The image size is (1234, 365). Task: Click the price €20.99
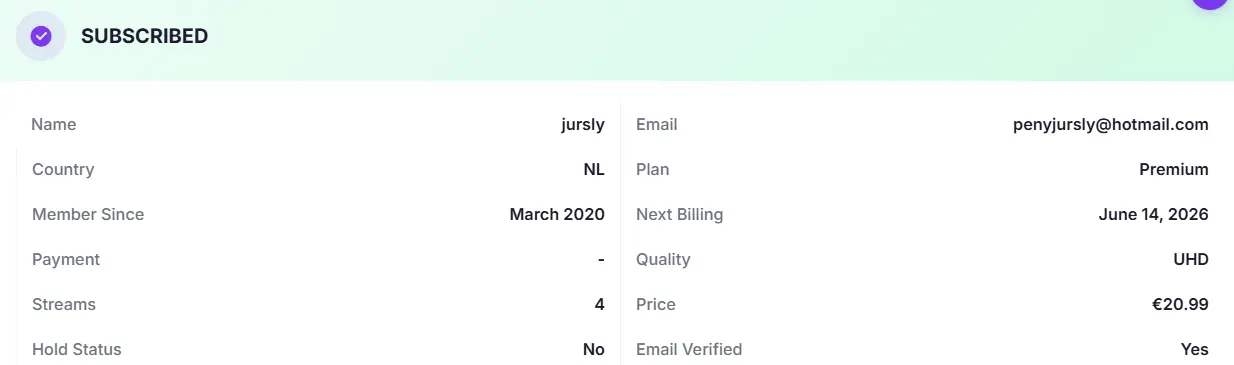1180,304
